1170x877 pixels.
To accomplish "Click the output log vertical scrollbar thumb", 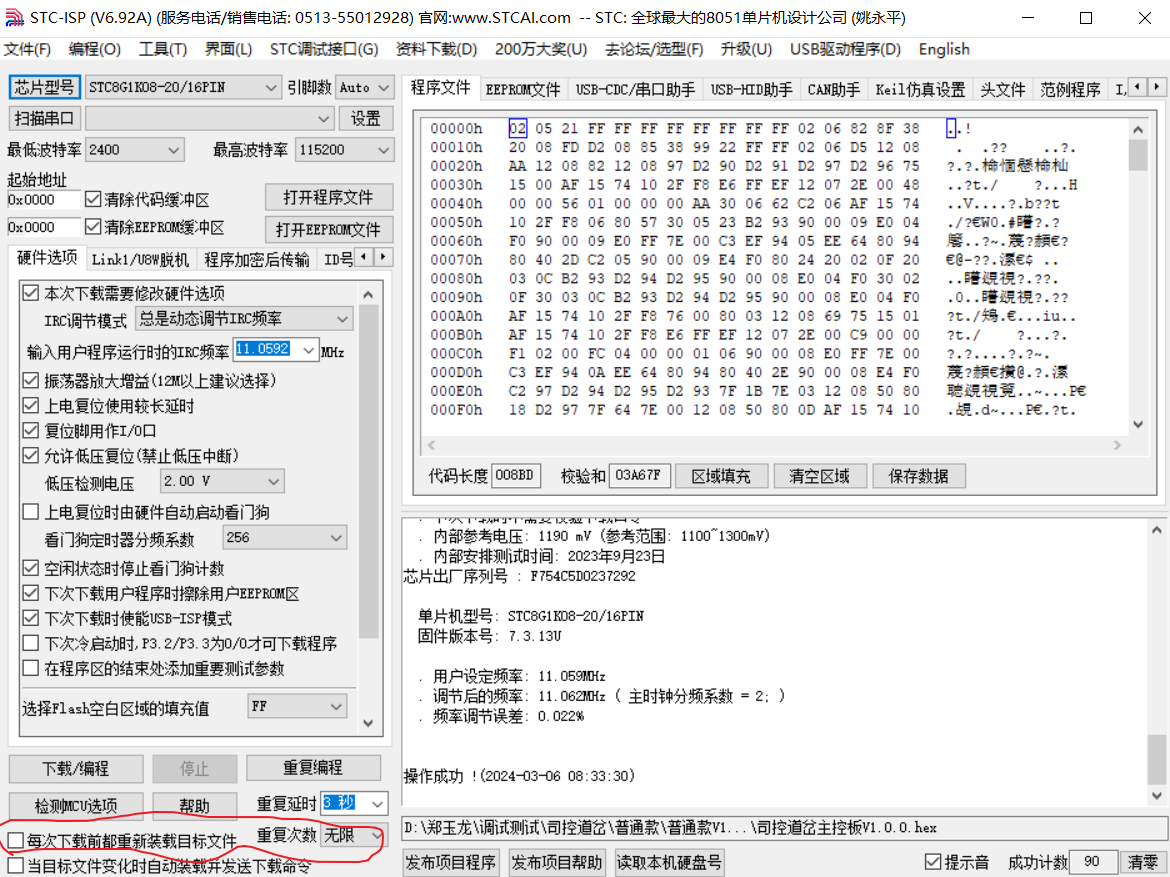I will 1157,758.
